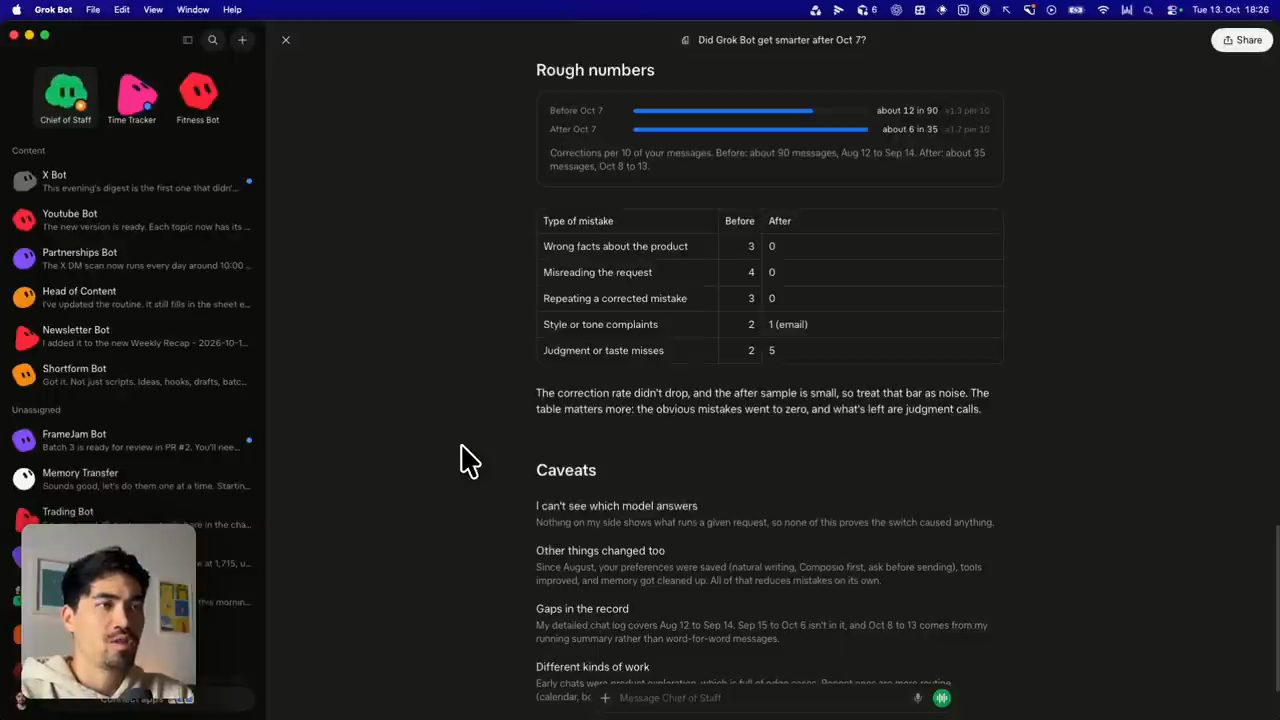Click the After Oct 7 progress bar
1280x720 pixels.
750,129
